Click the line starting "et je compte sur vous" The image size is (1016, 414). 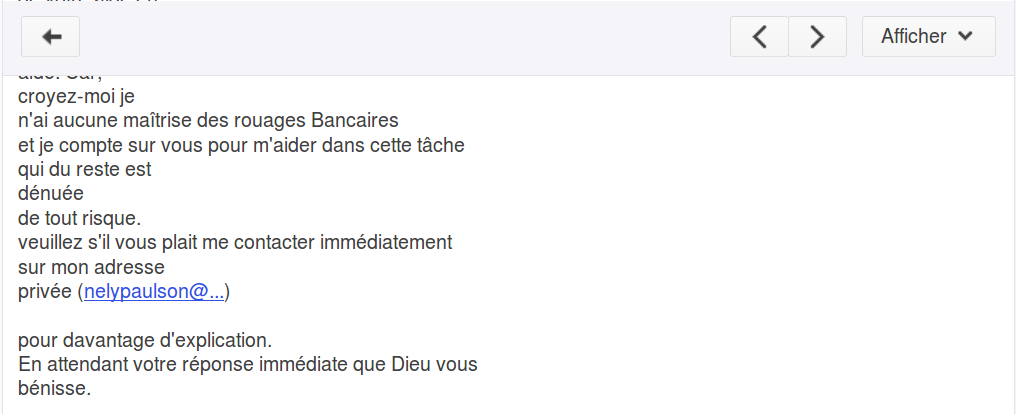click(240, 145)
